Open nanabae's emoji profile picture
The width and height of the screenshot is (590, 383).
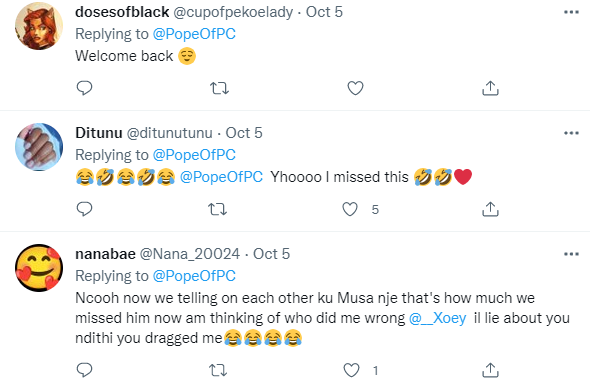(x=39, y=268)
